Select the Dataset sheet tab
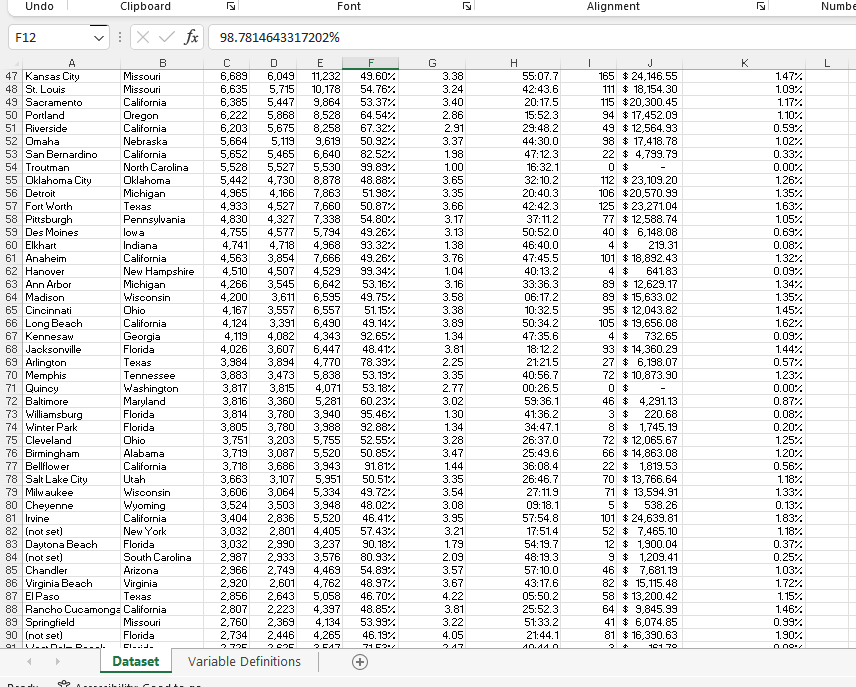The width and height of the screenshot is (856, 687). click(x=135, y=662)
